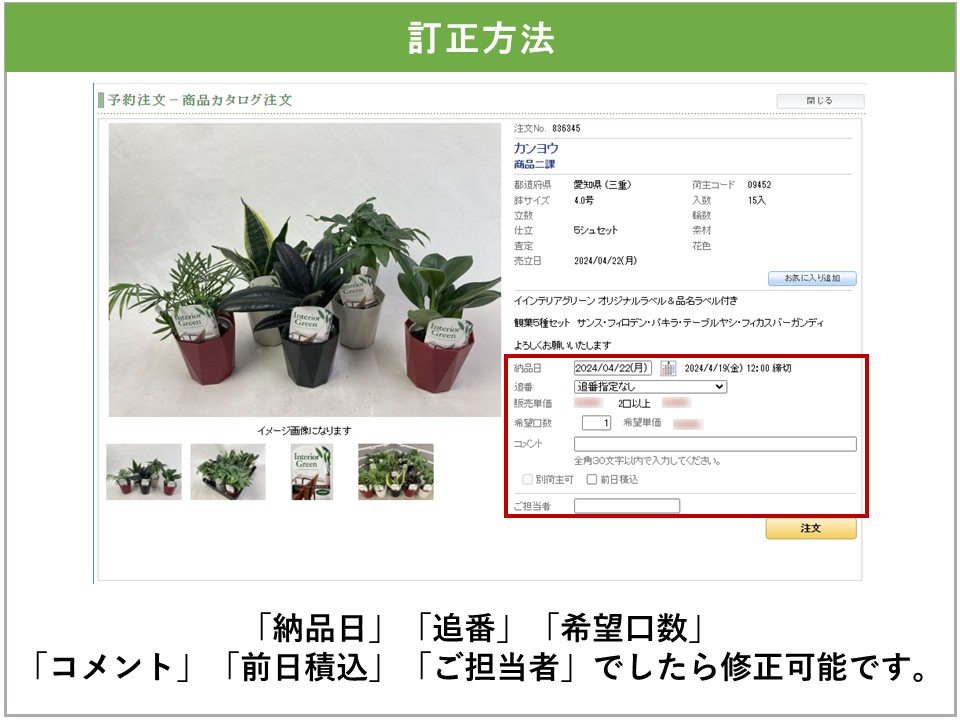The width and height of the screenshot is (960, 720).
Task: Open the 追番 dropdown list
Action: click(650, 387)
